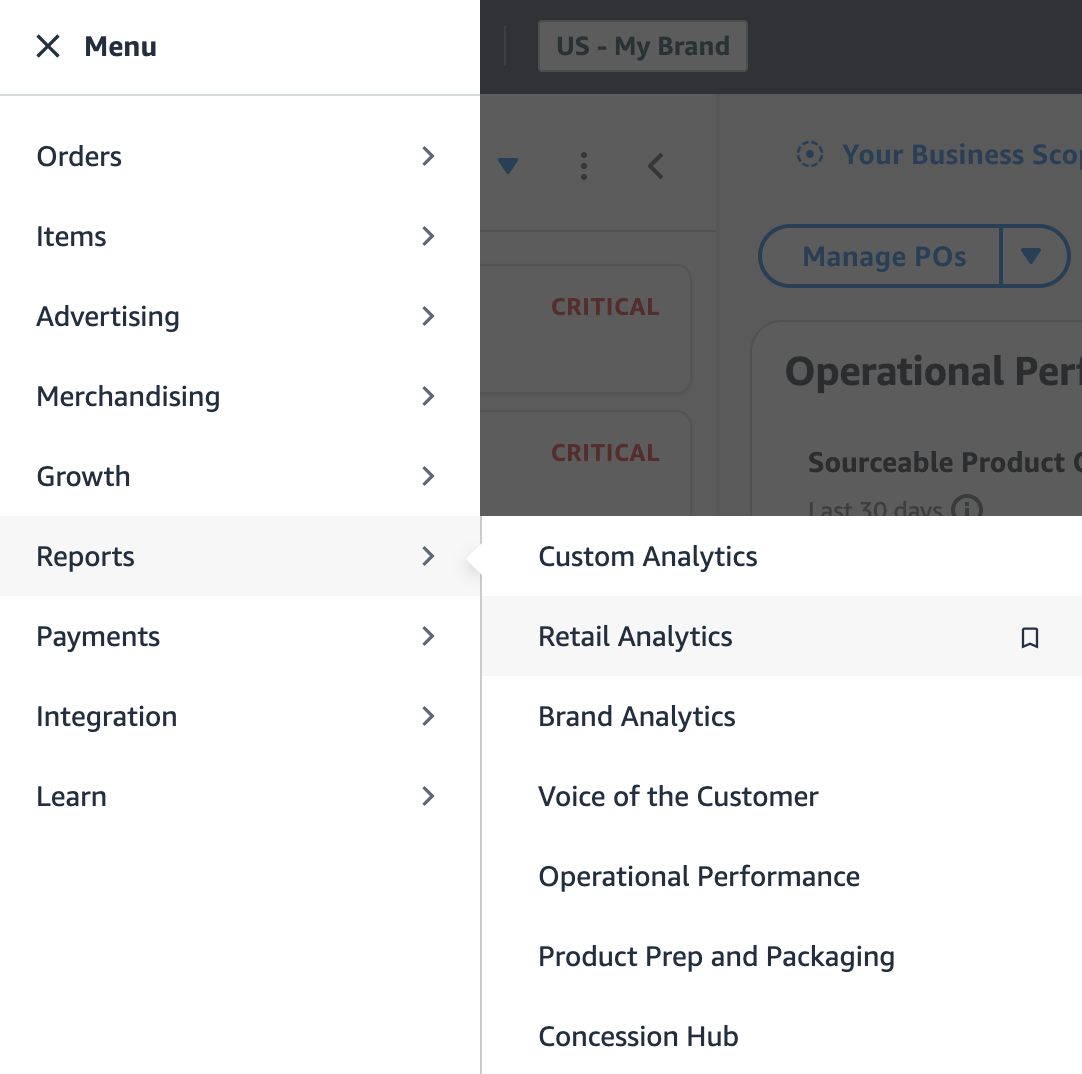Image resolution: width=1082 pixels, height=1074 pixels.
Task: Click the Manage POs button
Action: point(881,256)
